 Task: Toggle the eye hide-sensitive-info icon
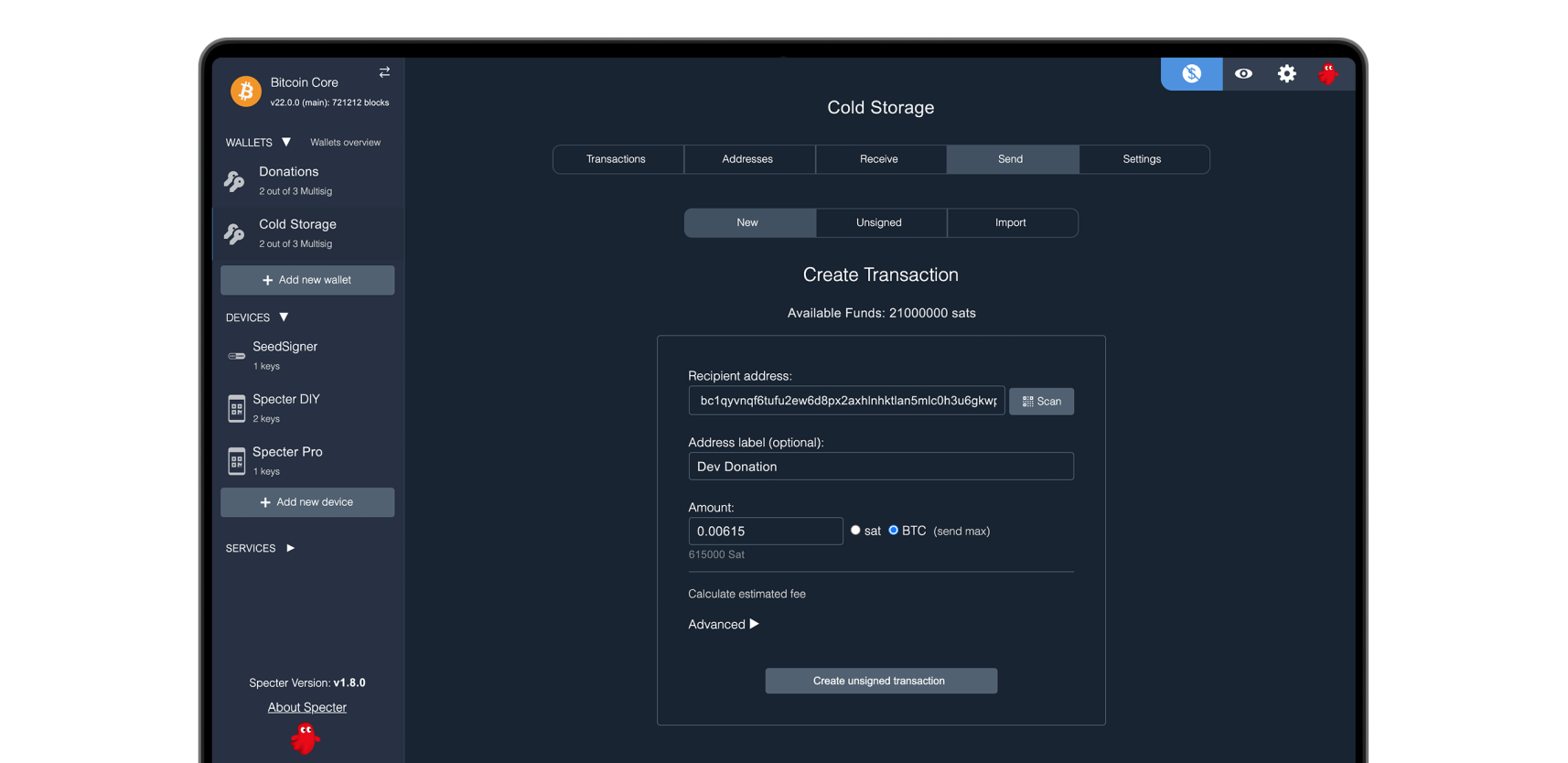1243,73
